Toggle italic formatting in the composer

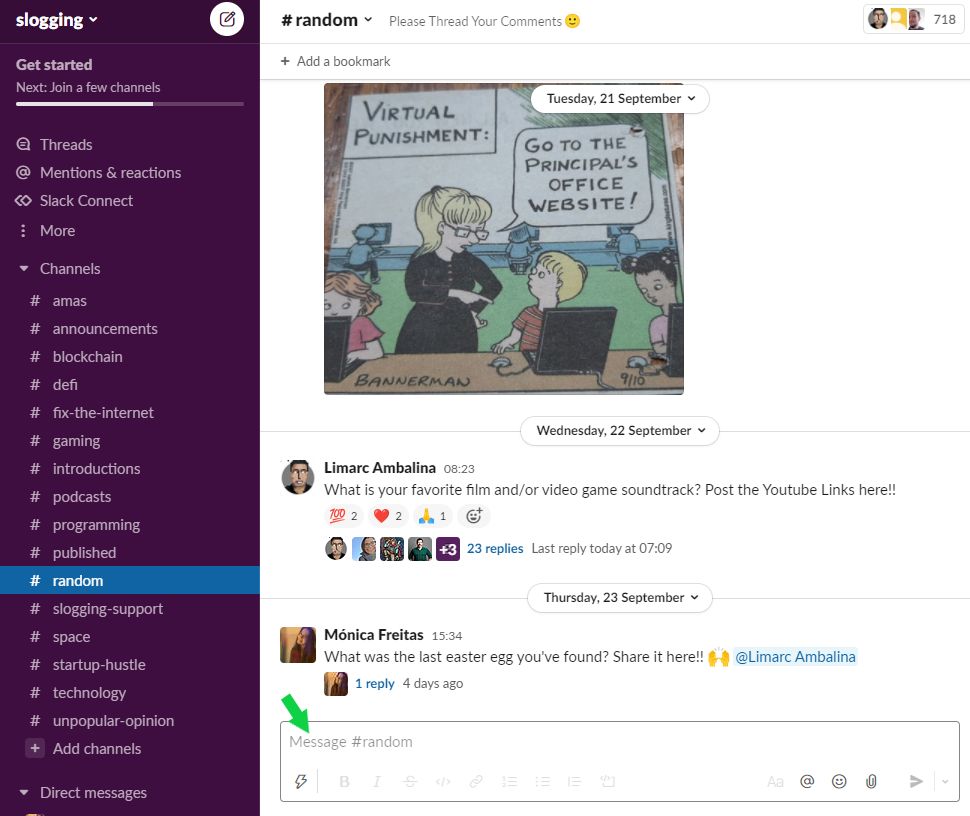[x=377, y=781]
